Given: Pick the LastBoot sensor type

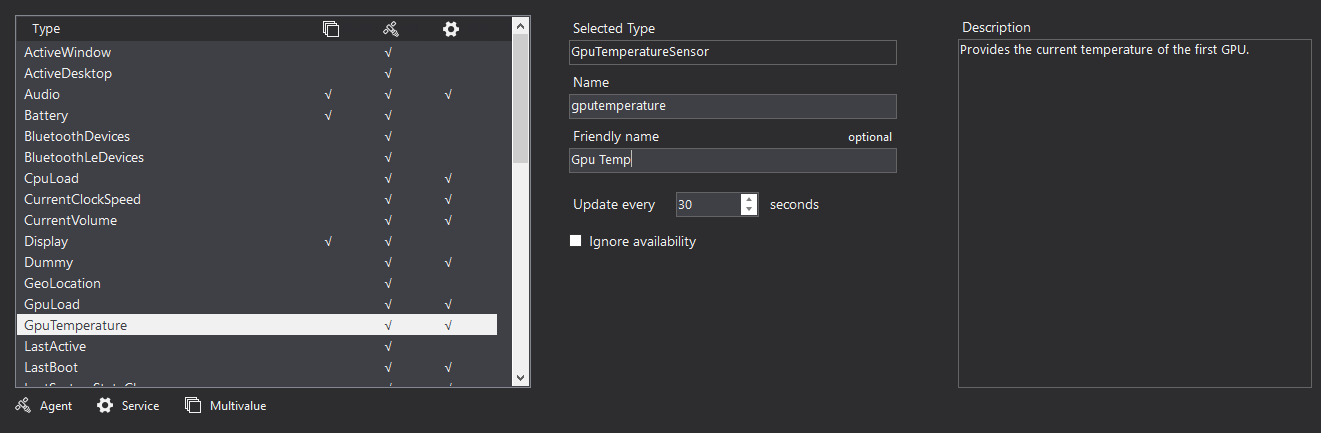Looking at the screenshot, I should [51, 367].
